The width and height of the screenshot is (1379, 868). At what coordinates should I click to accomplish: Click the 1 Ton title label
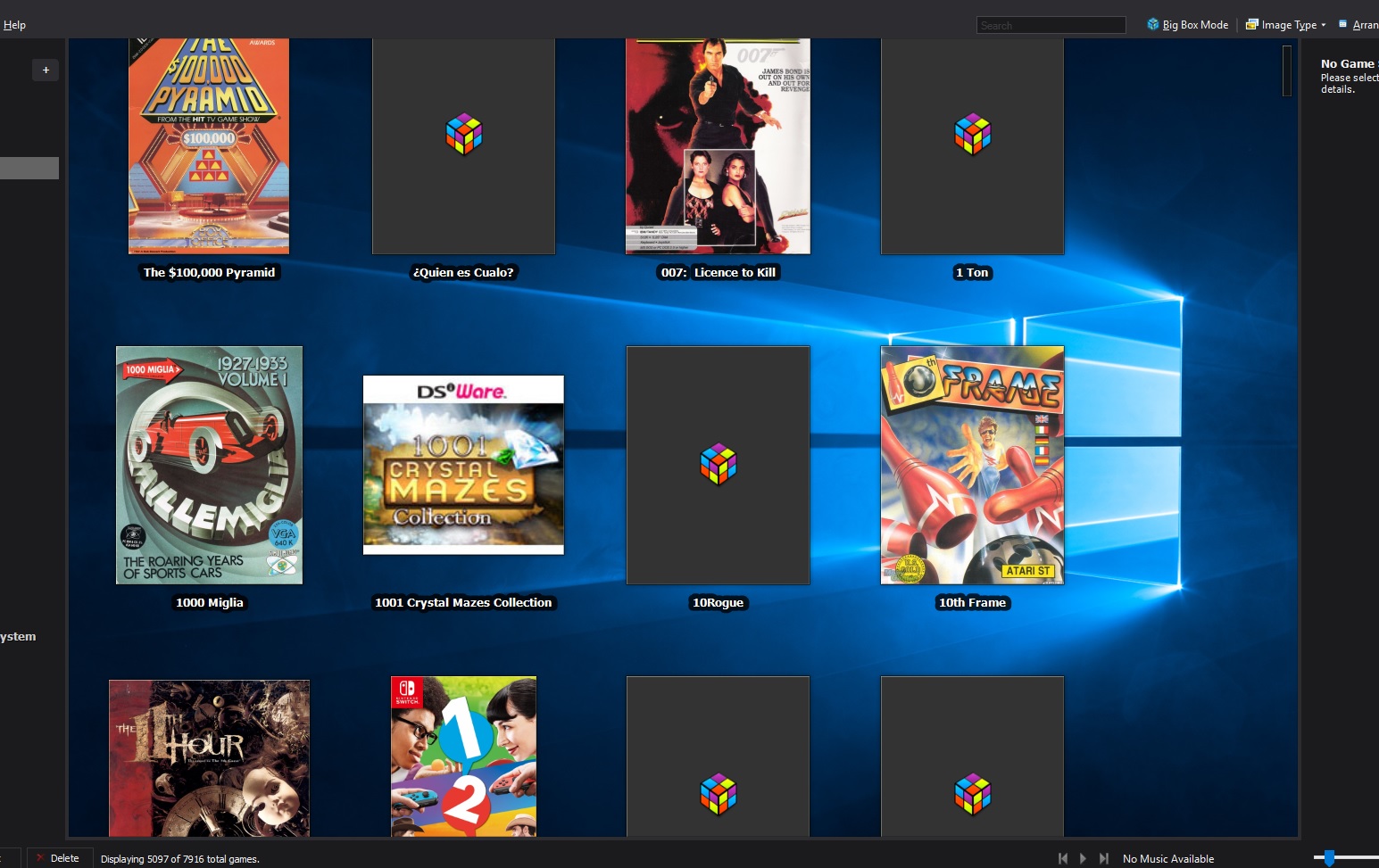coord(972,272)
